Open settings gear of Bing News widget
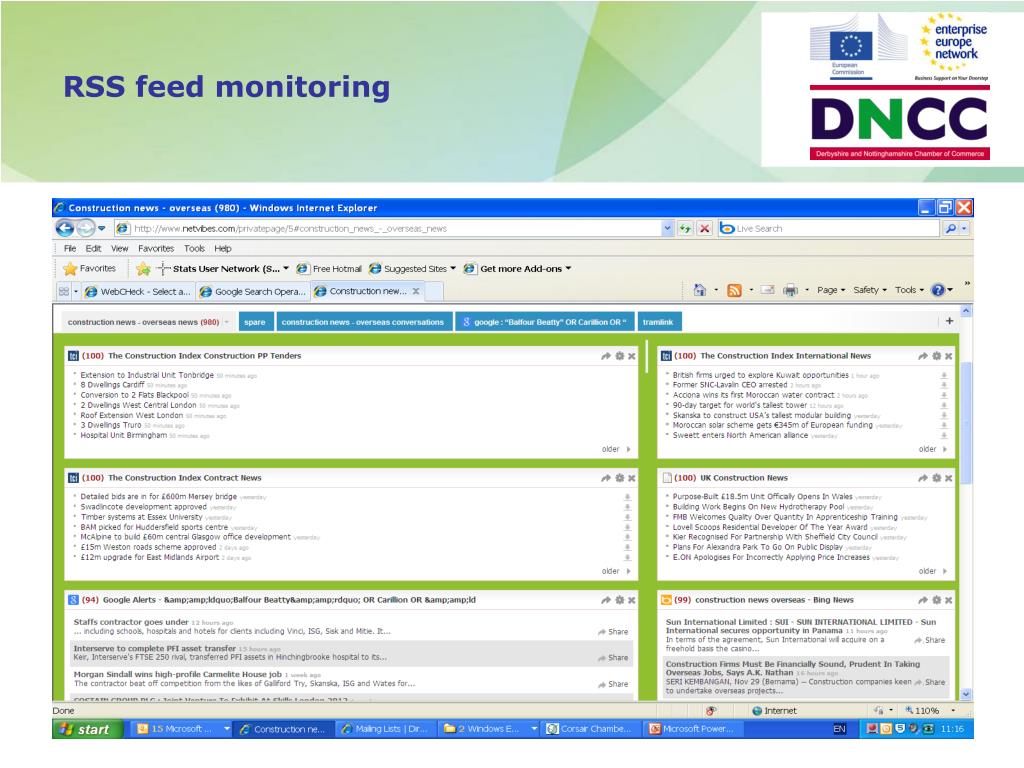The image size is (1024, 768). point(936,600)
